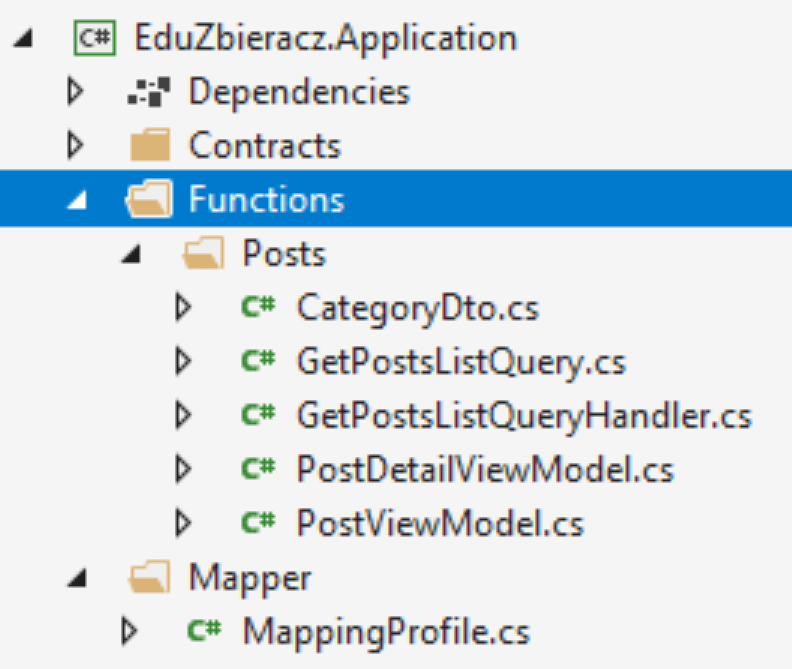
Task: Click the open Functions folder icon
Action: point(149,199)
